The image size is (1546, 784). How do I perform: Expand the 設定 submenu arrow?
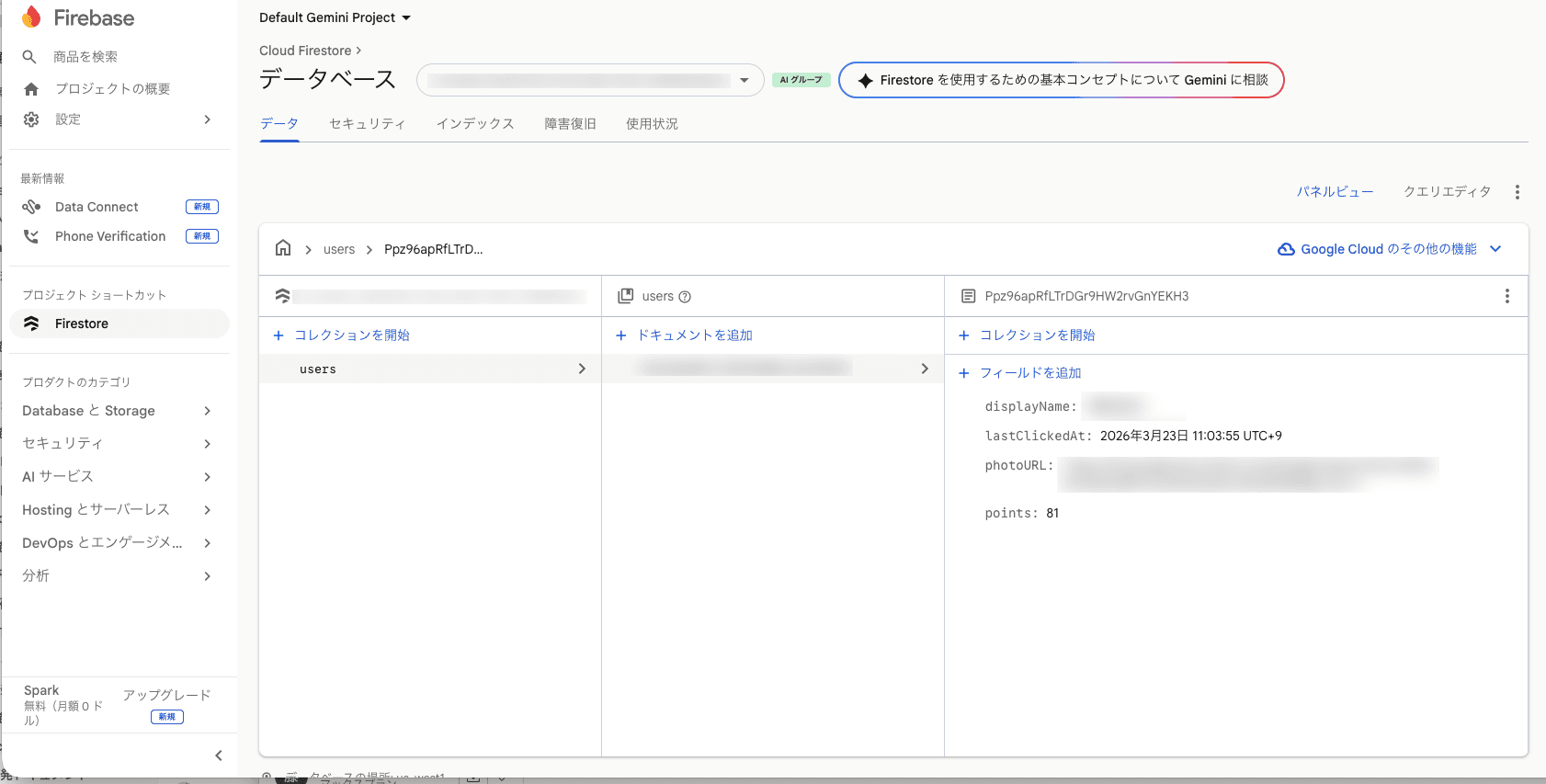(208, 119)
